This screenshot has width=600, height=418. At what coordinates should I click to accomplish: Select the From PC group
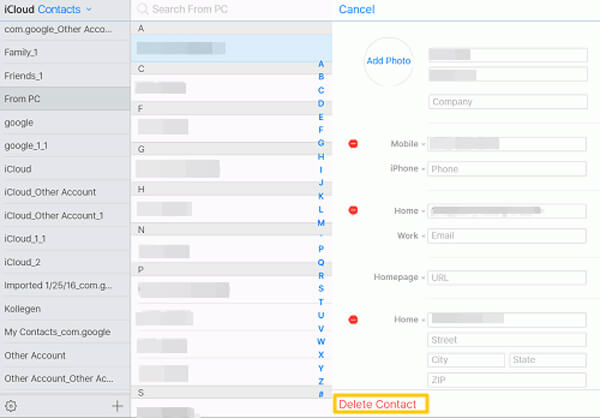pos(65,99)
